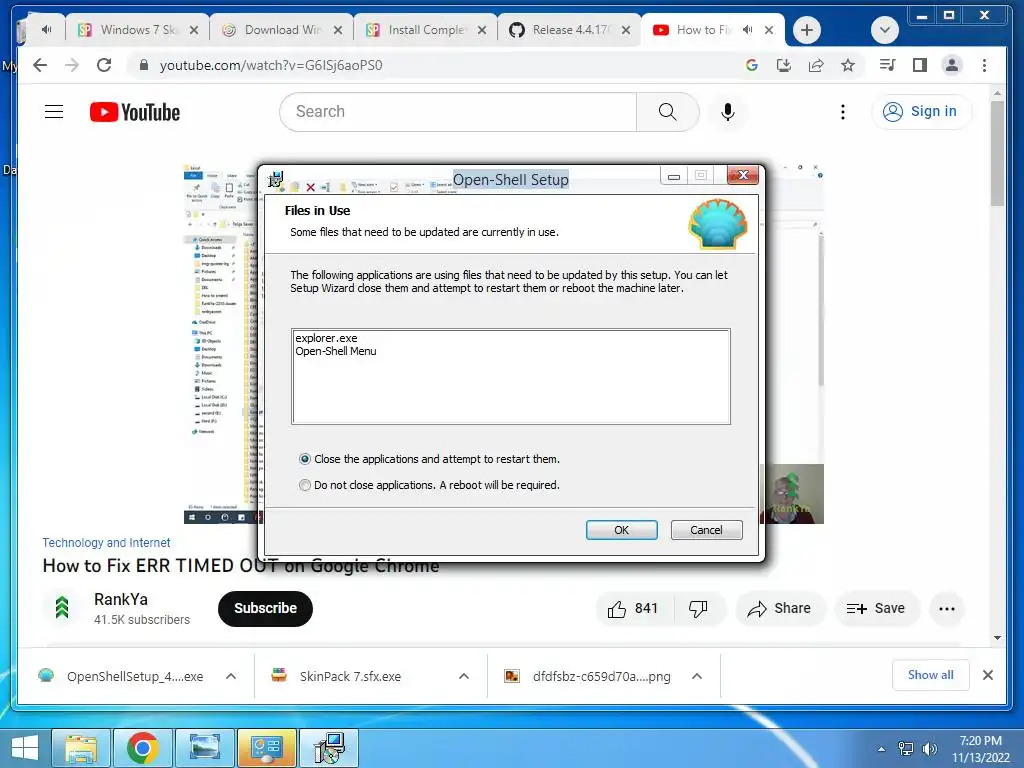Click the RankYa channel avatar
Screen dimensions: 1024x768
(x=62, y=608)
